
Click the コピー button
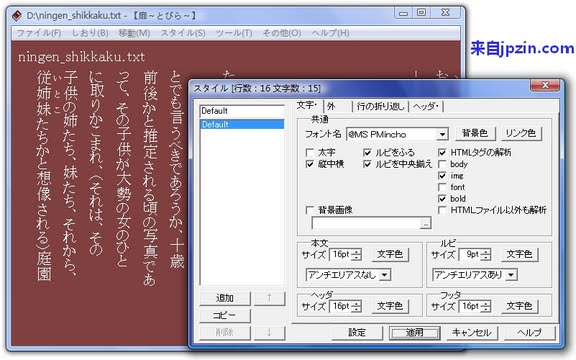coord(225,315)
